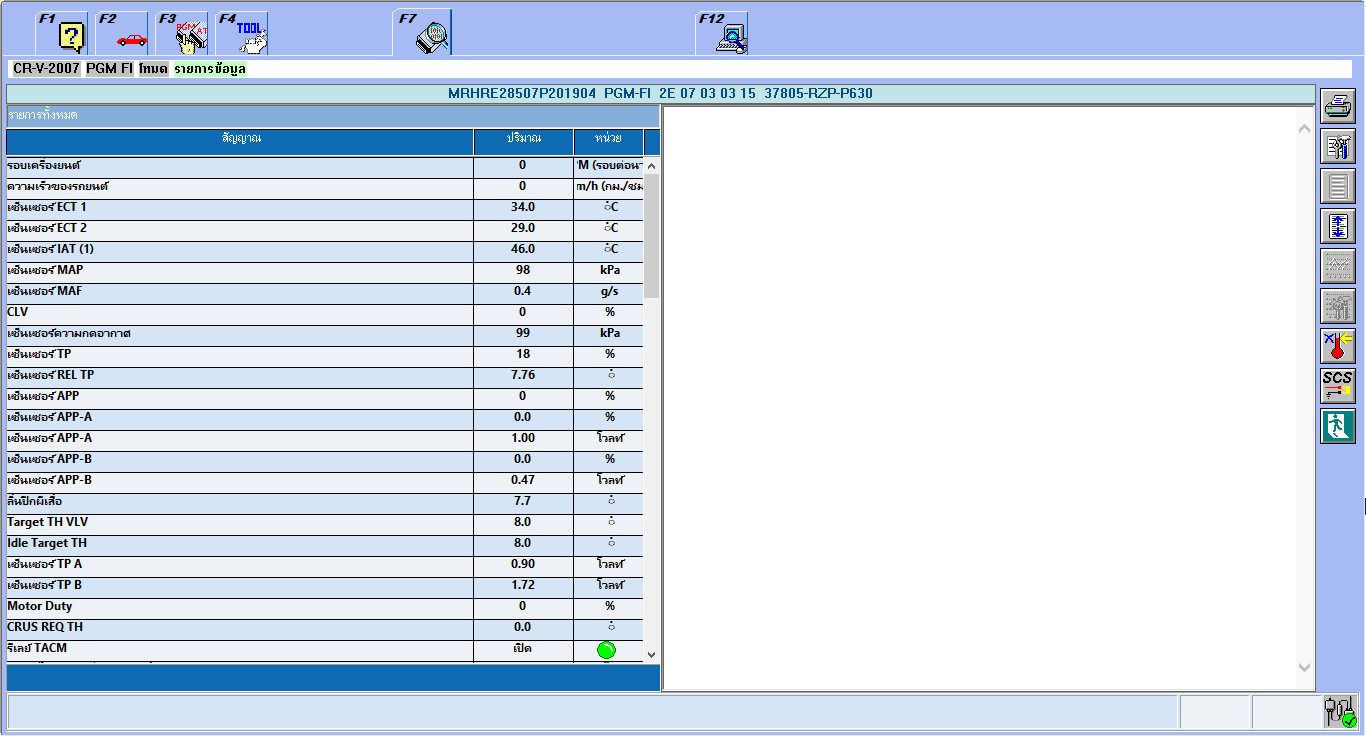
Task: Select the ลิ้นปีกผีเสื้อ row
Action: click(326, 502)
